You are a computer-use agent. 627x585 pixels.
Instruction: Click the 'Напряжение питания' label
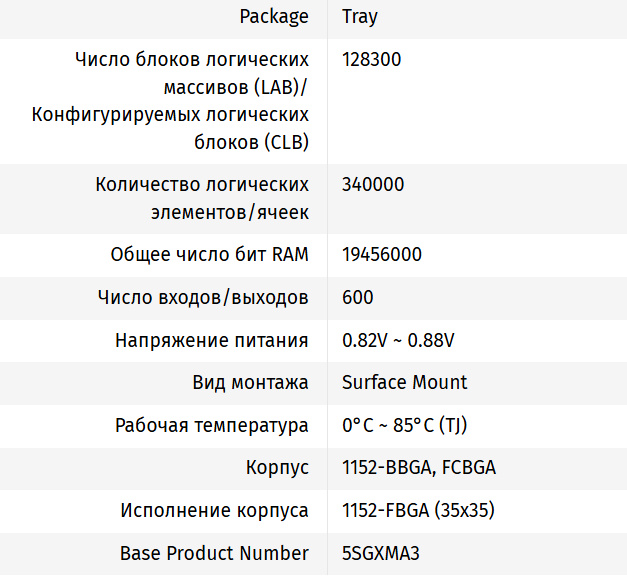tap(211, 340)
